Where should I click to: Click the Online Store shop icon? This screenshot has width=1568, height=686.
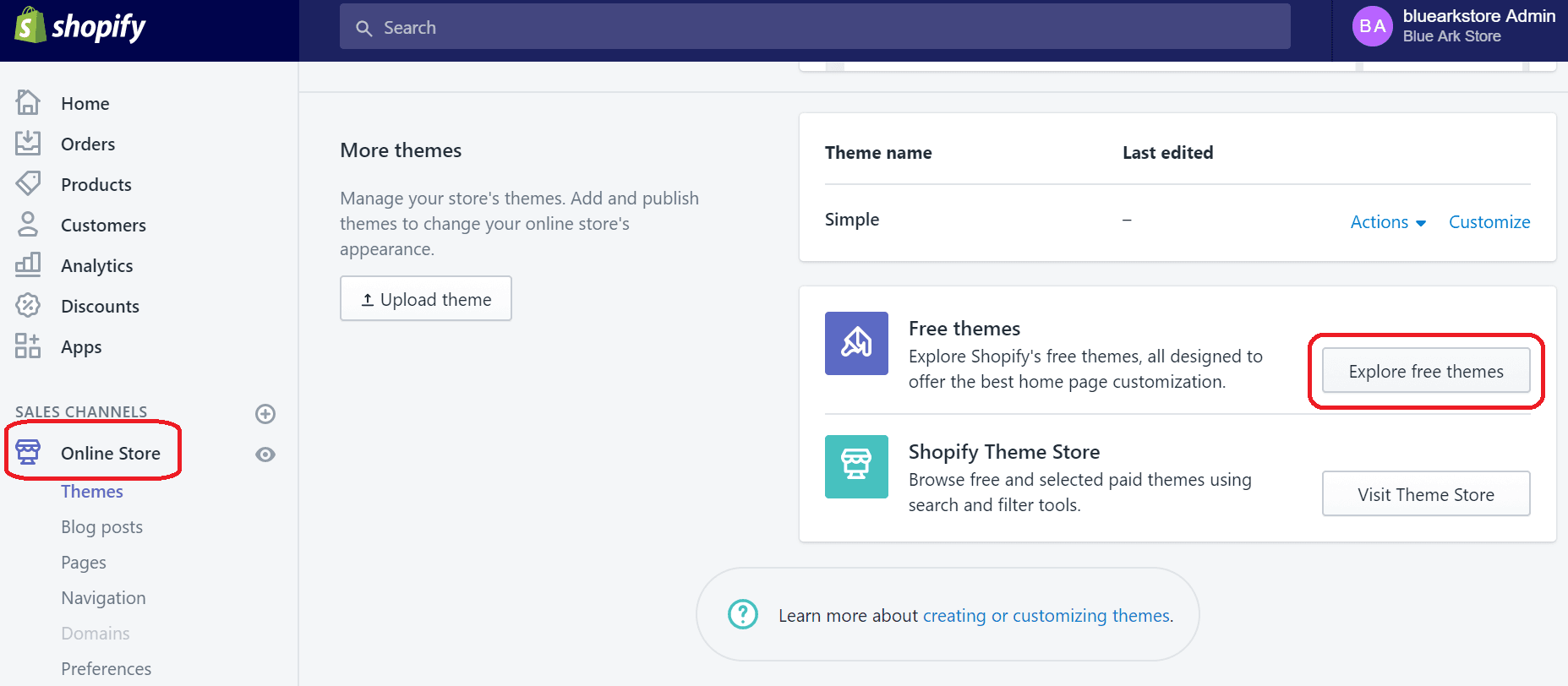pos(28,452)
